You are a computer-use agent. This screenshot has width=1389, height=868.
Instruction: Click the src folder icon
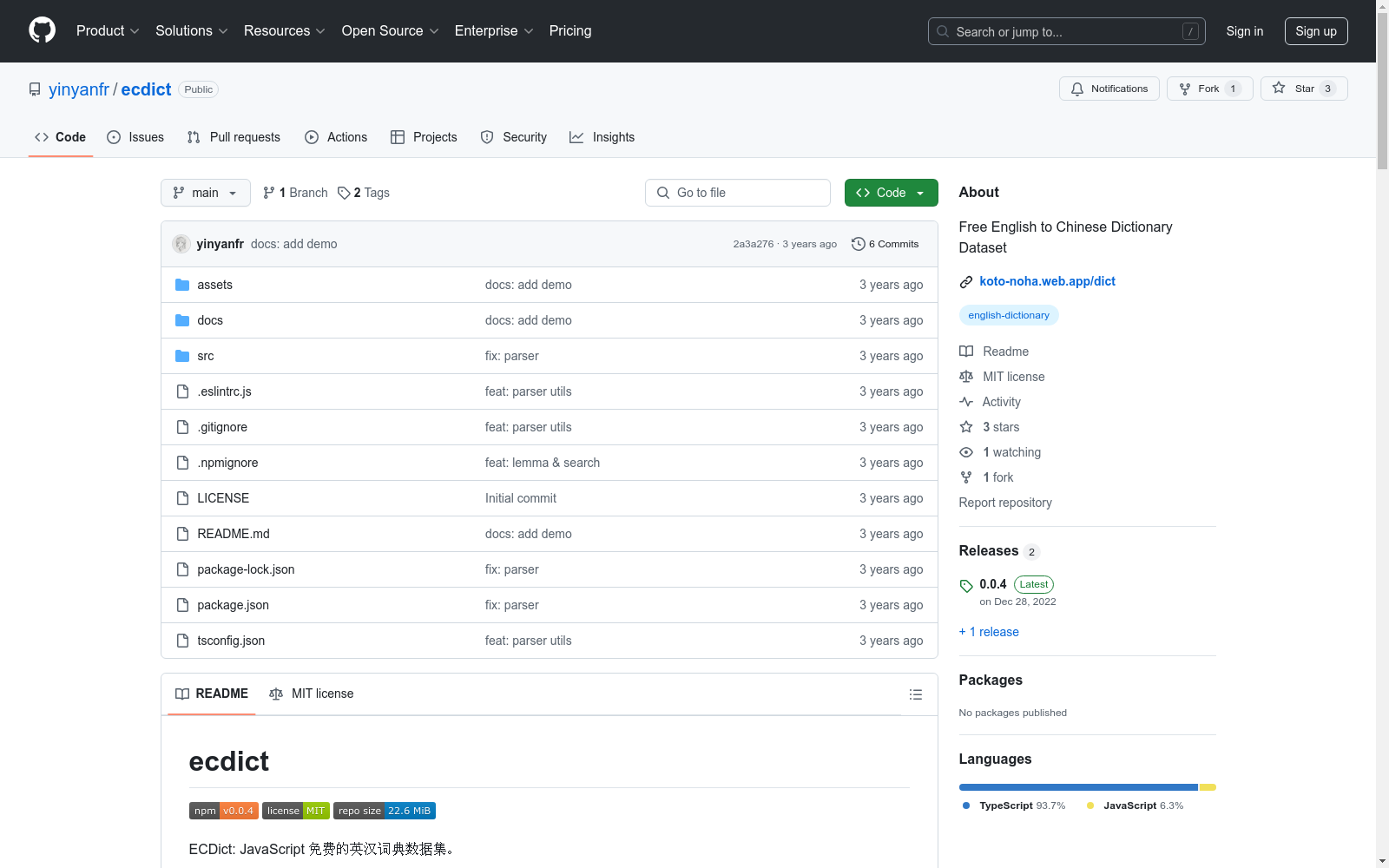[x=182, y=356]
